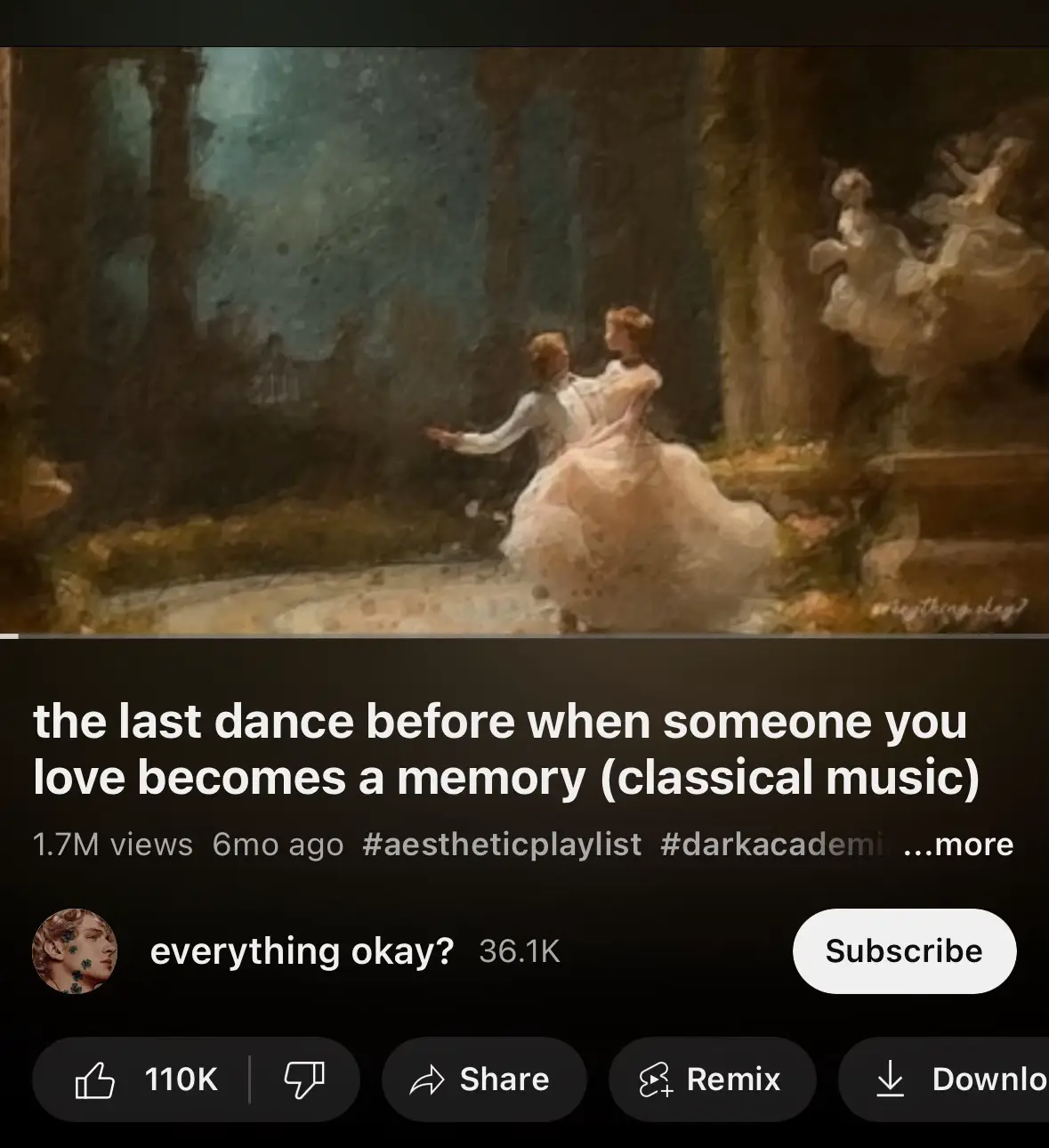This screenshot has width=1049, height=1148.
Task: Open the everything okay? channel name
Action: [x=303, y=951]
